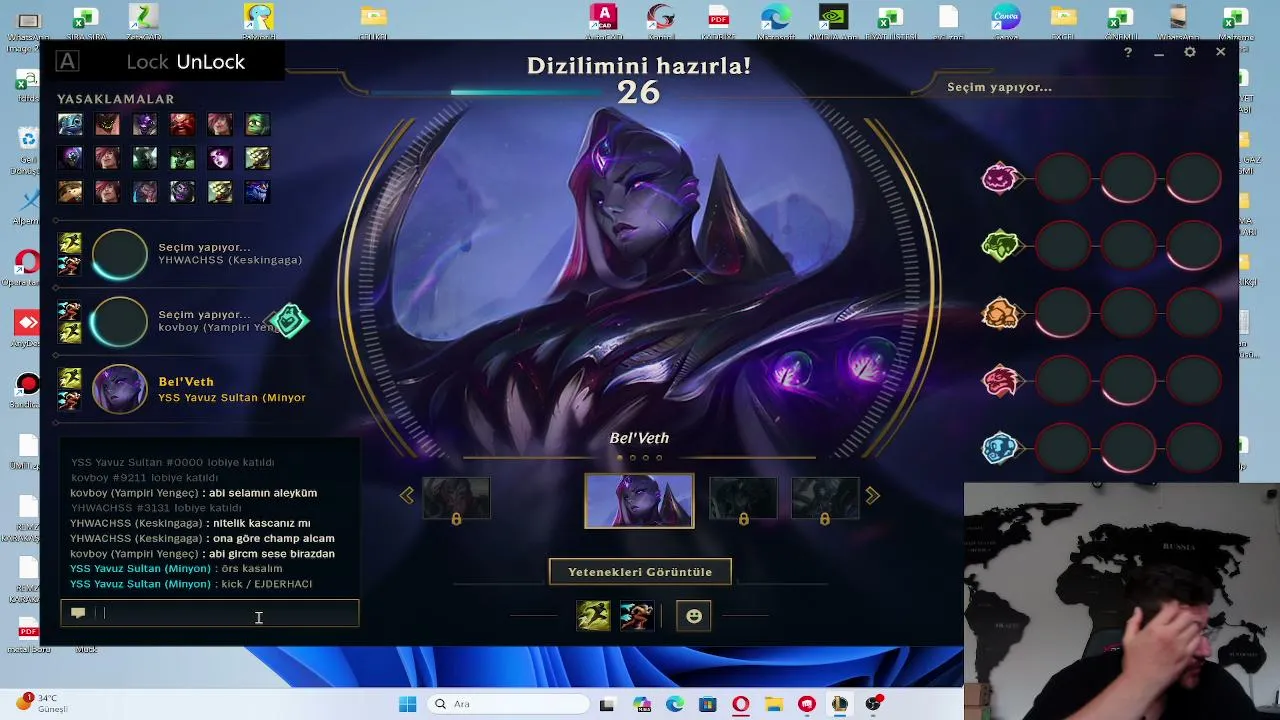Open the AnyDesk desktop shortcut
This screenshot has height=720, width=1280.
[27, 328]
